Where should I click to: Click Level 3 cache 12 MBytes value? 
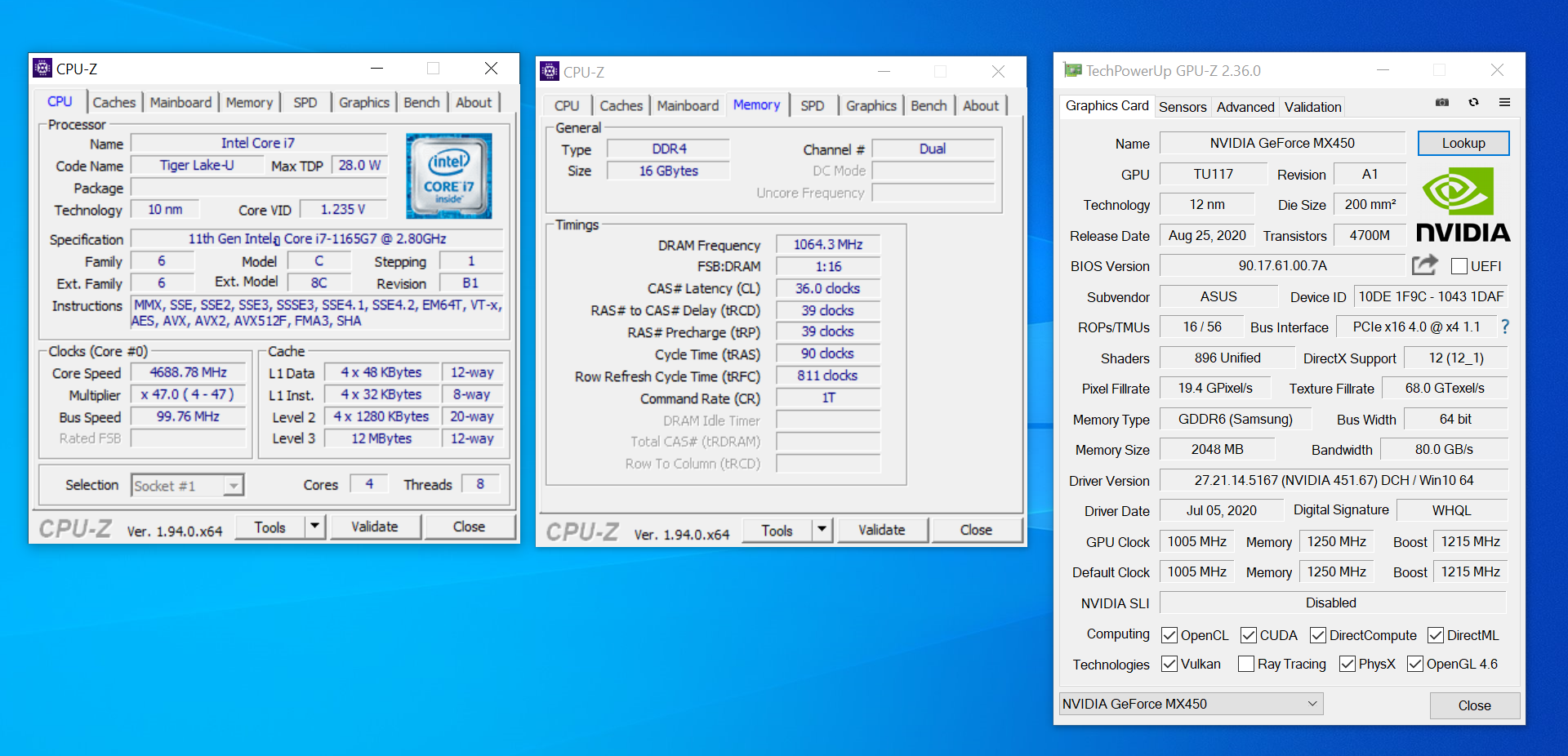(381, 438)
